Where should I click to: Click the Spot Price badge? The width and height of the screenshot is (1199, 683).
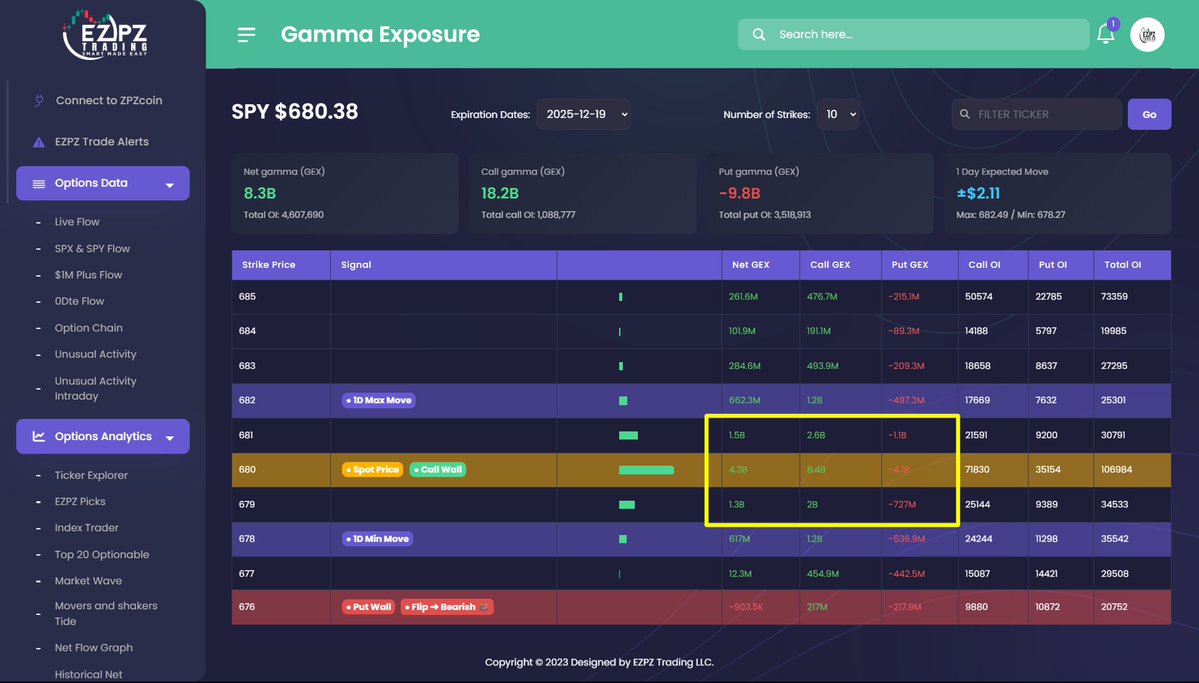tap(372, 470)
